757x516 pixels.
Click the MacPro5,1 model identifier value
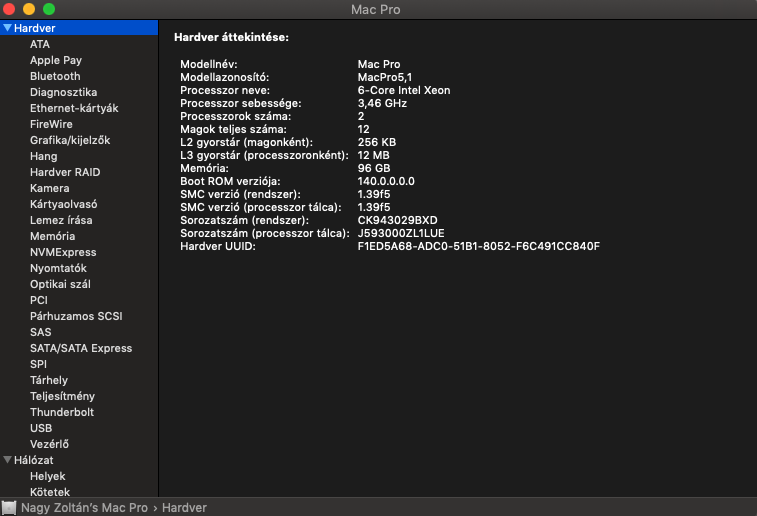385,77
